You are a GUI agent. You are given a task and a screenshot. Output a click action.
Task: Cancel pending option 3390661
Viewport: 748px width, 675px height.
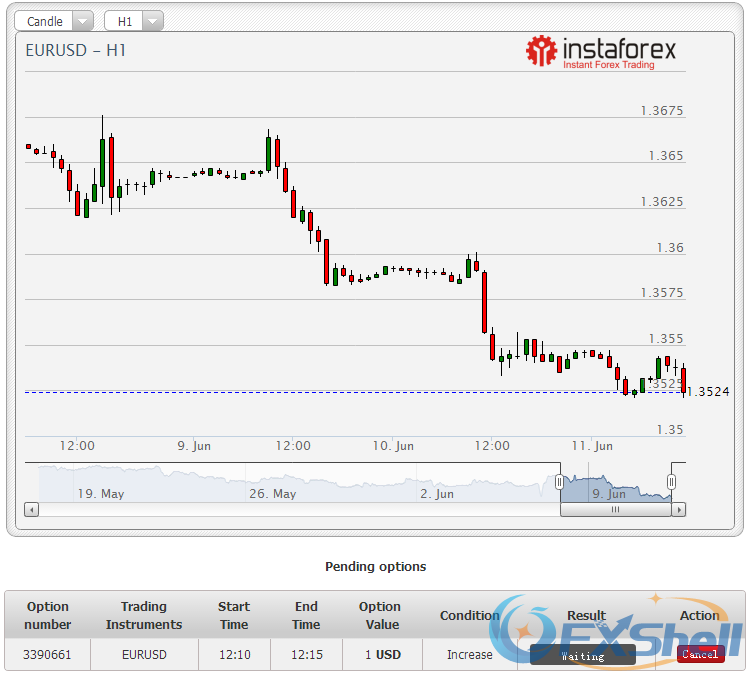[x=700, y=654]
